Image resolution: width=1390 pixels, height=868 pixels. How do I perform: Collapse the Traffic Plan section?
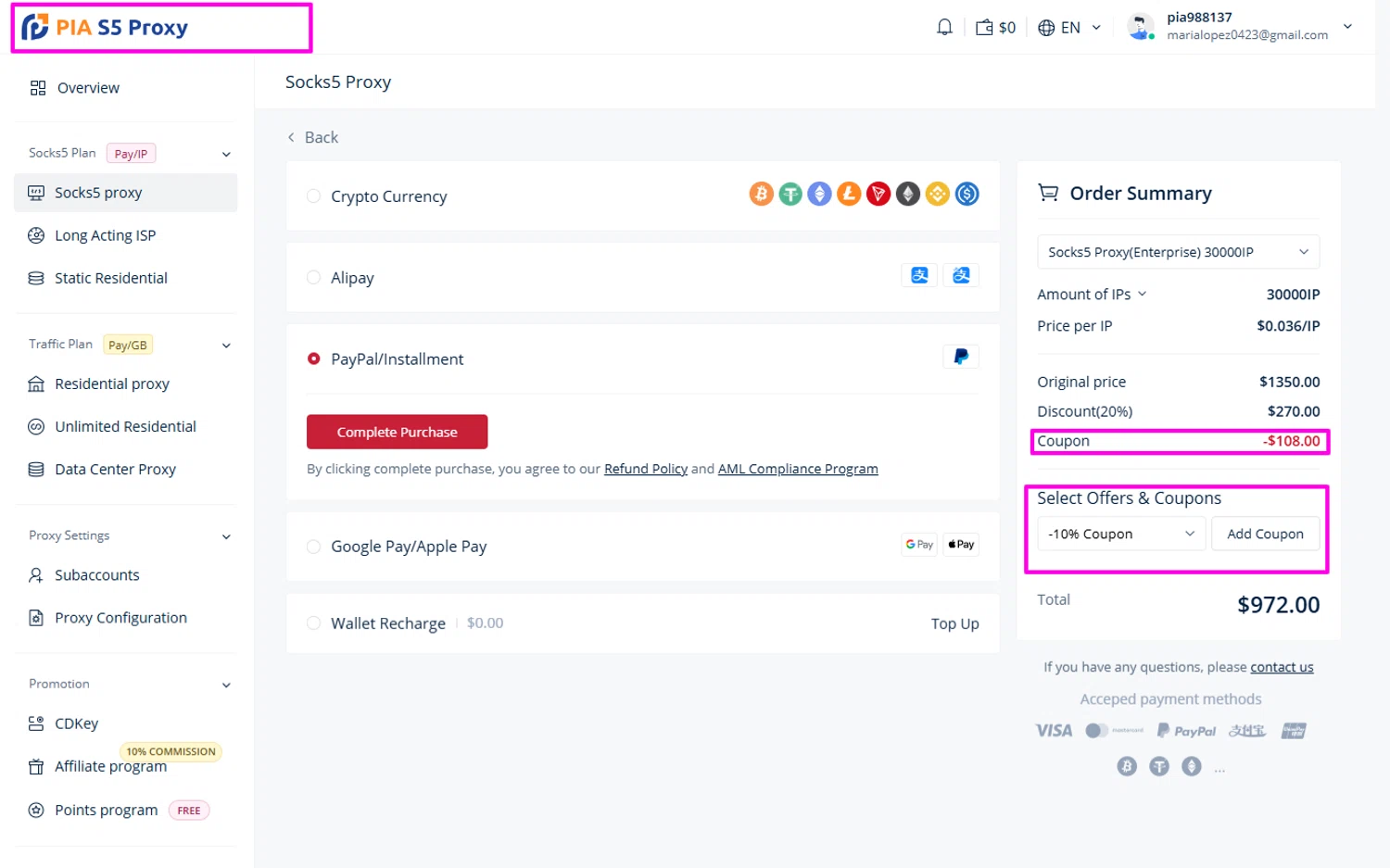pyautogui.click(x=226, y=346)
